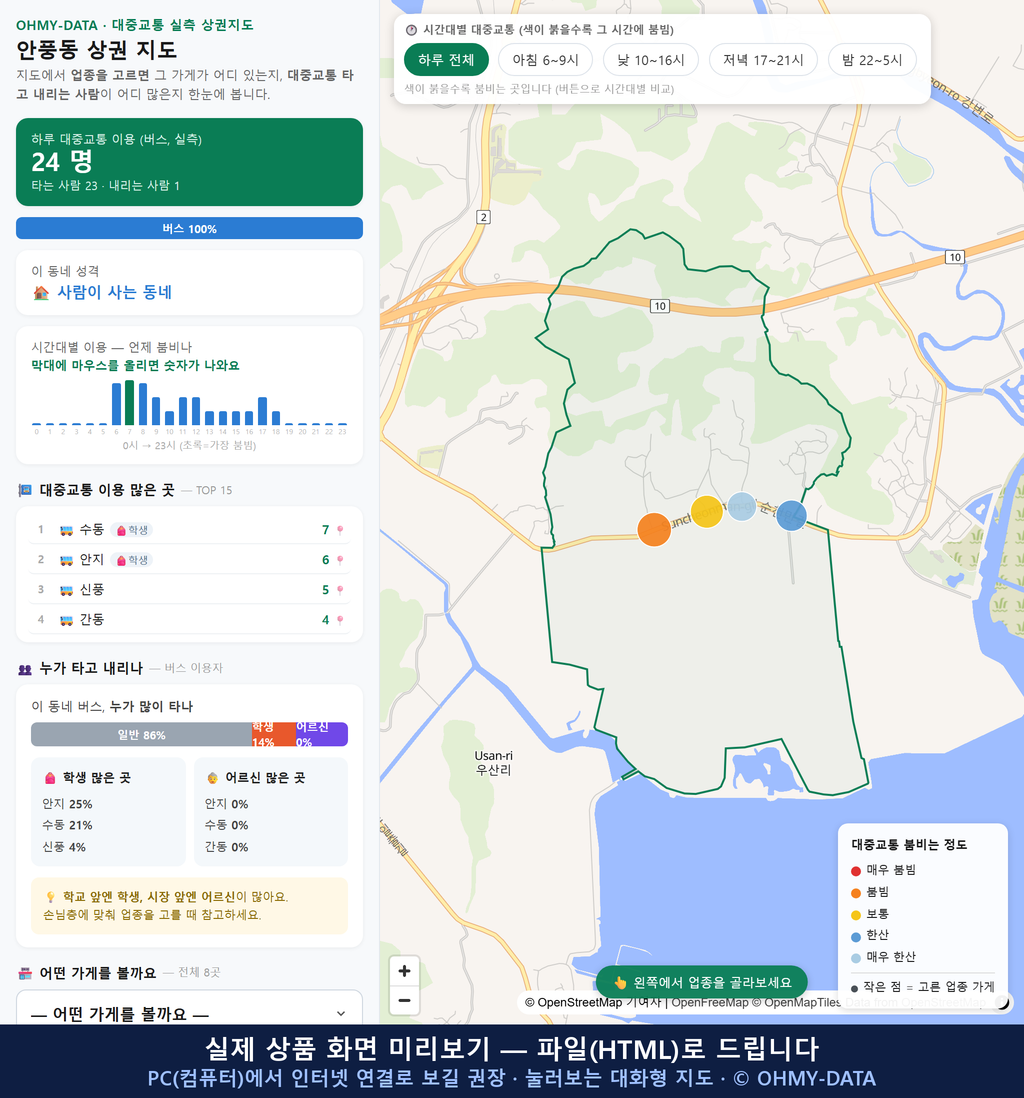The width and height of the screenshot is (1024, 1098).
Task: Open the OpenStreetMap attribution link
Action: [573, 1003]
